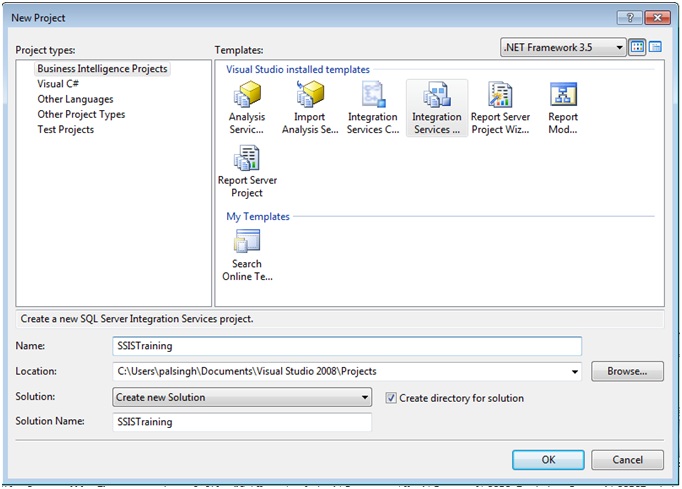Choose the Integration Services Connections template

pos(372,98)
